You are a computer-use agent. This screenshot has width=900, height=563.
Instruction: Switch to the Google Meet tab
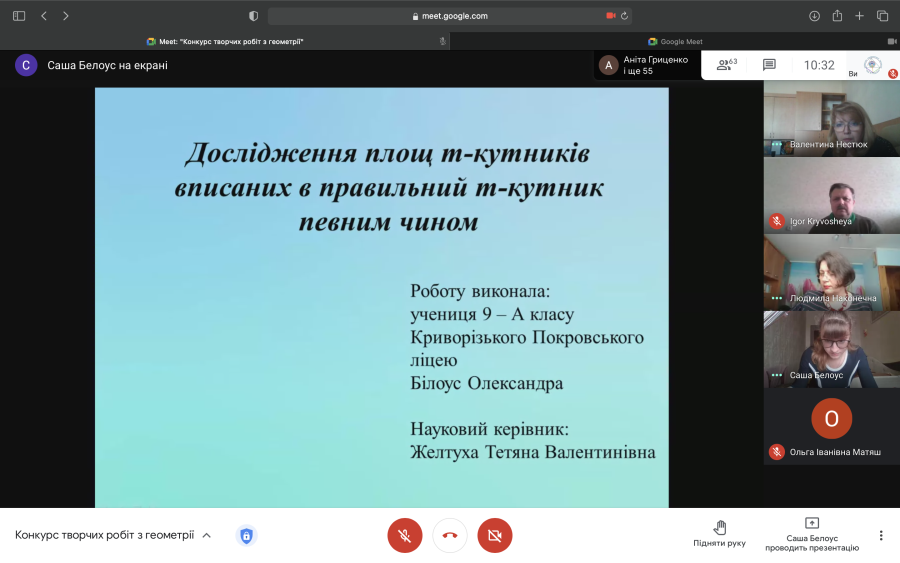tap(675, 41)
